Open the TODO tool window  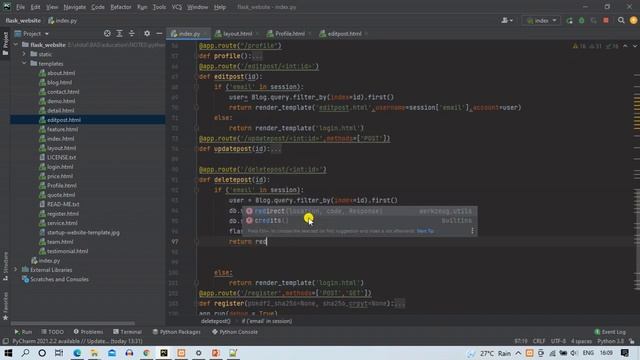52,332
